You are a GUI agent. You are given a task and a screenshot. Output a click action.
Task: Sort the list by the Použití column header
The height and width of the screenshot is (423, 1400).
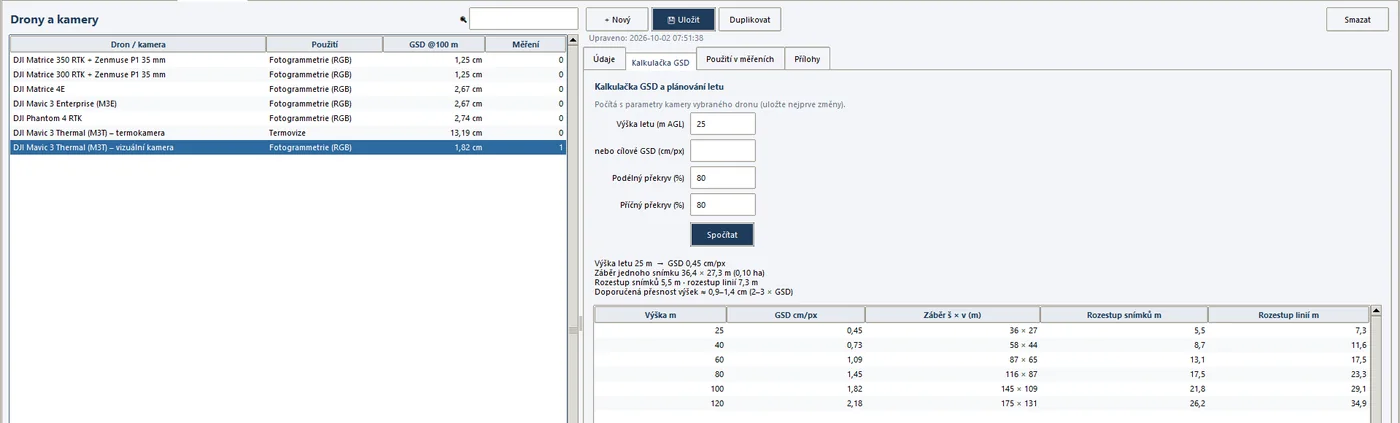click(x=325, y=44)
